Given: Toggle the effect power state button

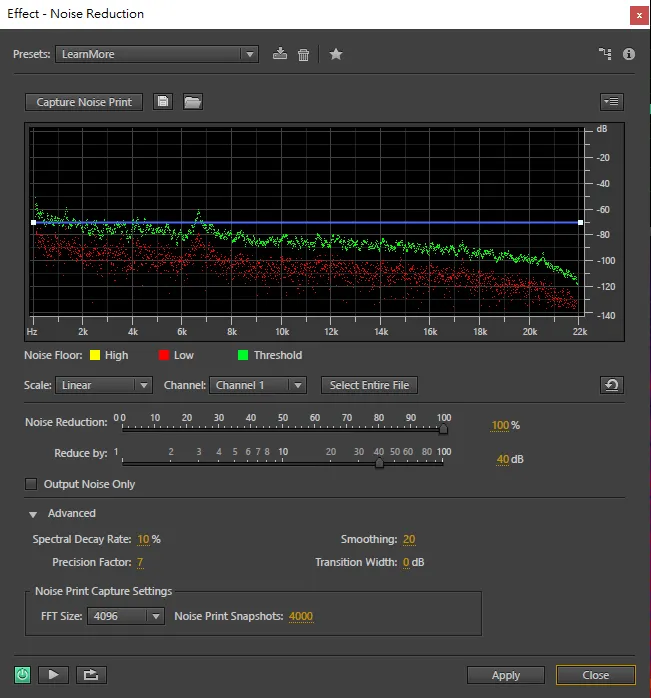Looking at the screenshot, I should (x=24, y=675).
